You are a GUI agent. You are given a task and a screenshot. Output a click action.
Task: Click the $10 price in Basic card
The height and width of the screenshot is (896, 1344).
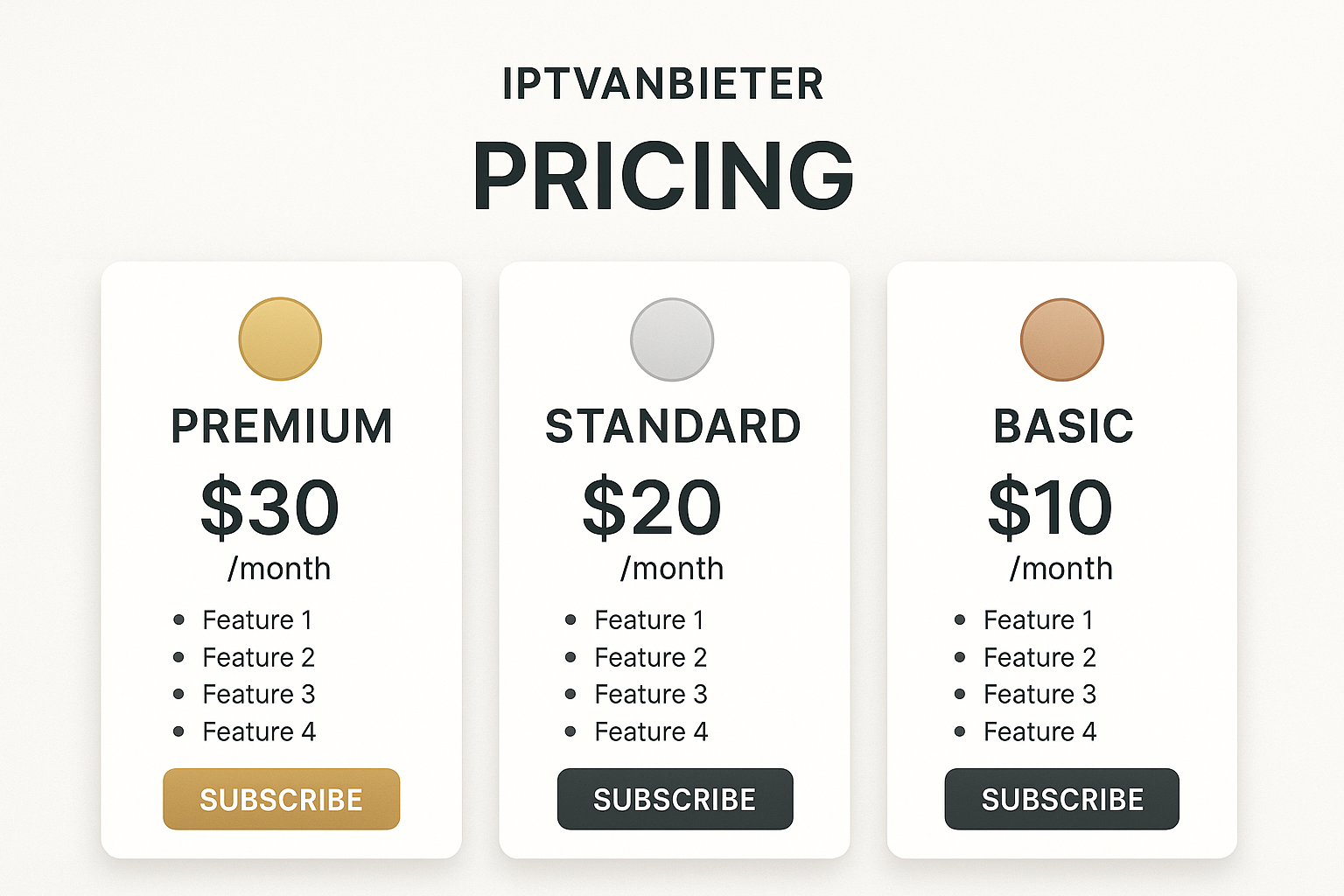point(1050,507)
